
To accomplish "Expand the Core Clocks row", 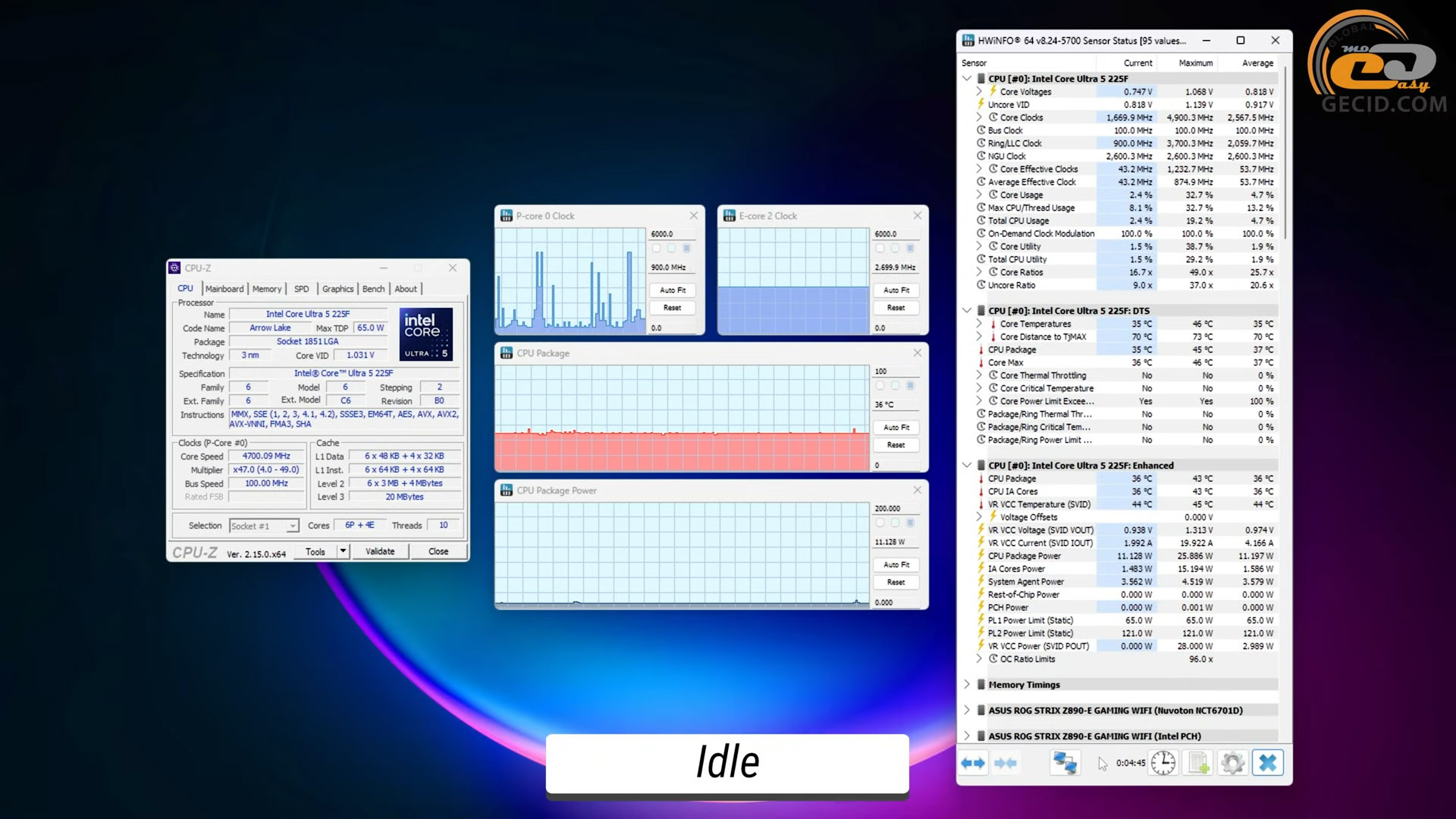I will coord(979,118).
